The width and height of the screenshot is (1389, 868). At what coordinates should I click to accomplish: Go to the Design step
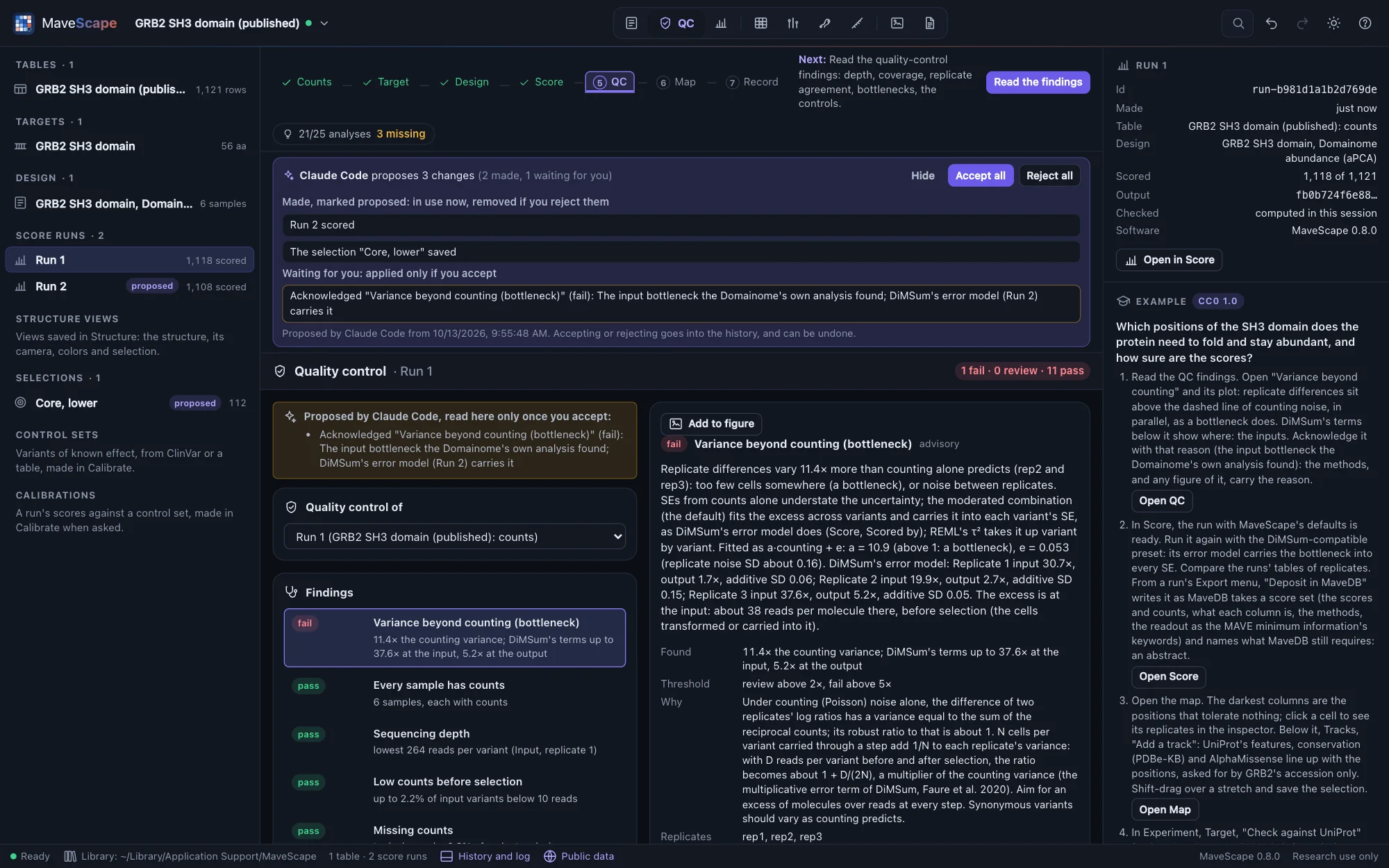point(464,82)
